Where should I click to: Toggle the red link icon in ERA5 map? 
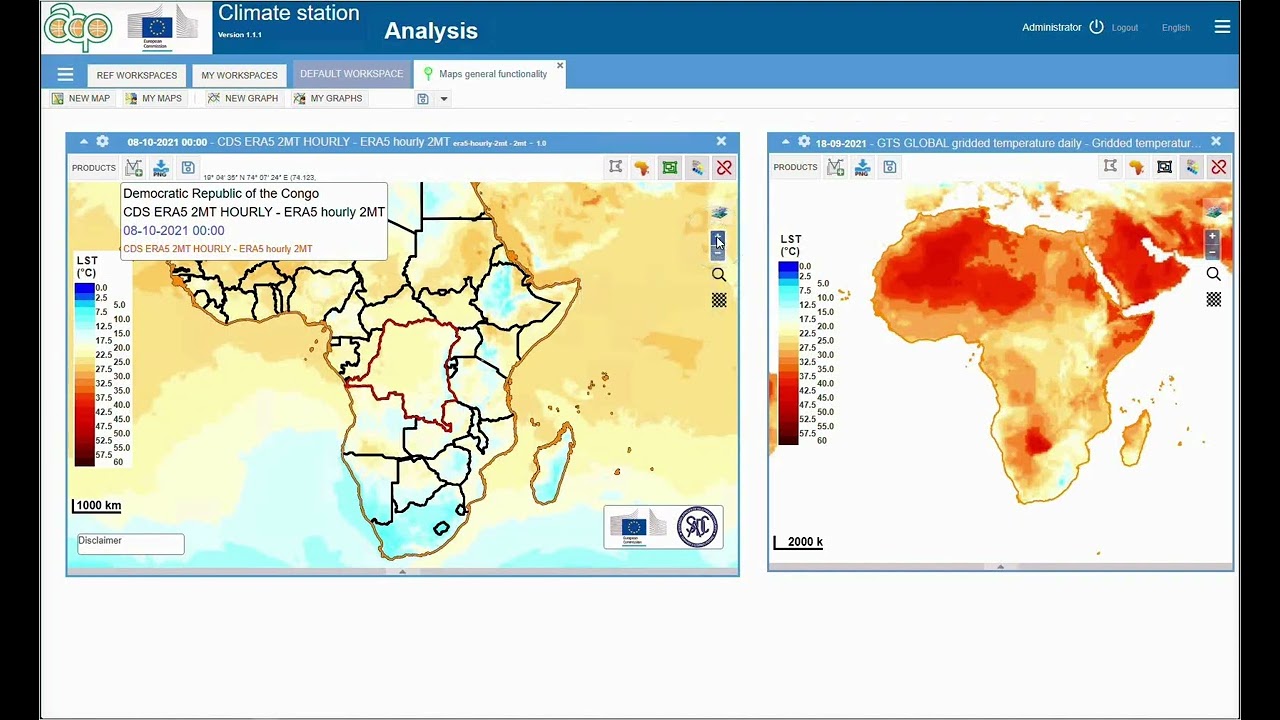click(724, 167)
